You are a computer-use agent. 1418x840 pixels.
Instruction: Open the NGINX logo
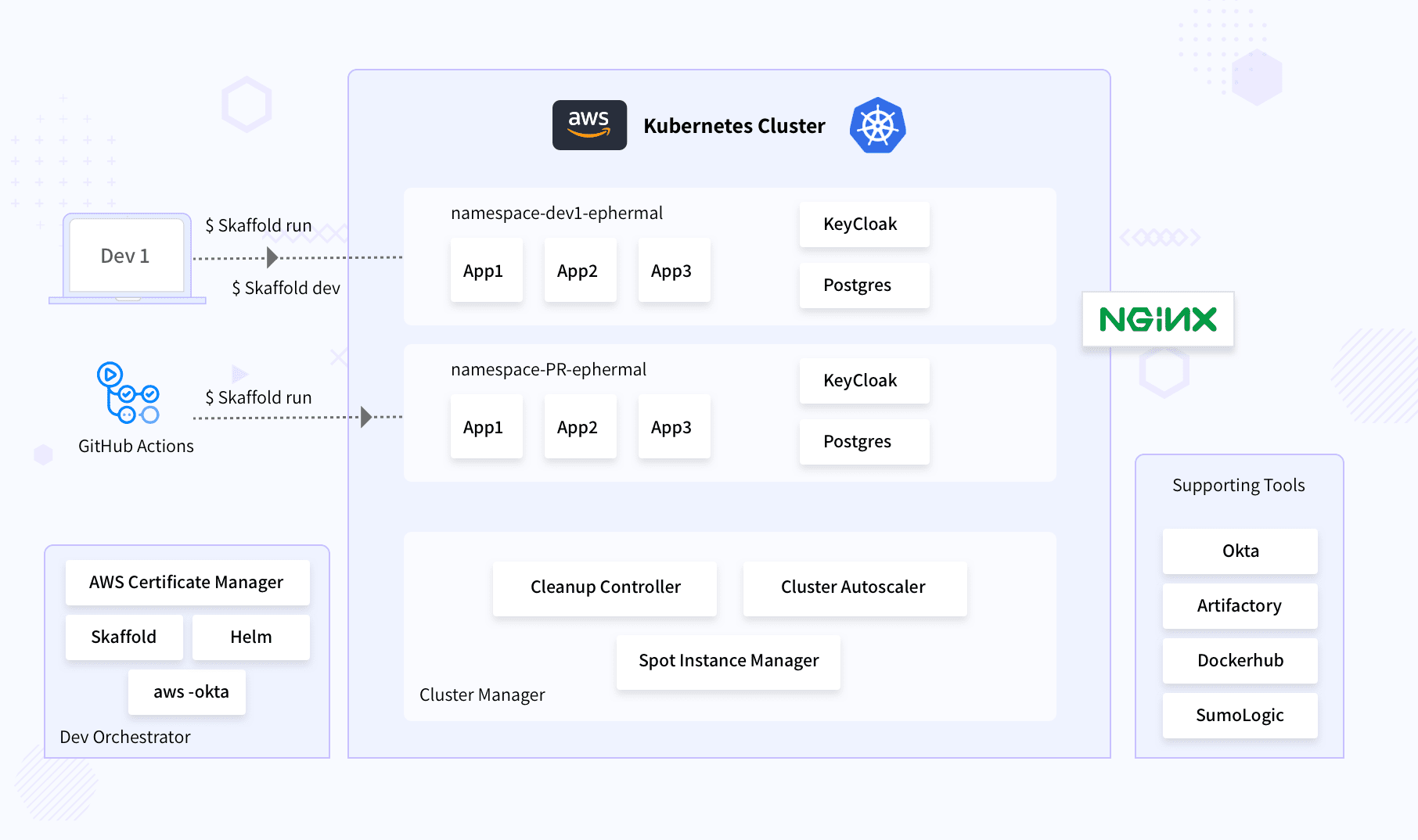pyautogui.click(x=1157, y=319)
